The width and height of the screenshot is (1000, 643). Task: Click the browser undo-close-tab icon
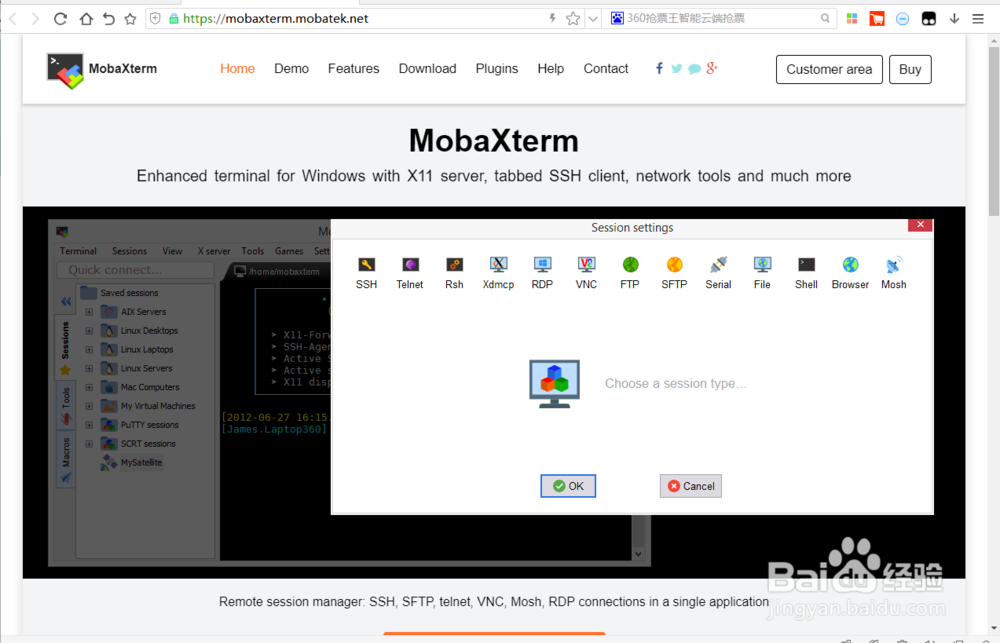point(109,18)
